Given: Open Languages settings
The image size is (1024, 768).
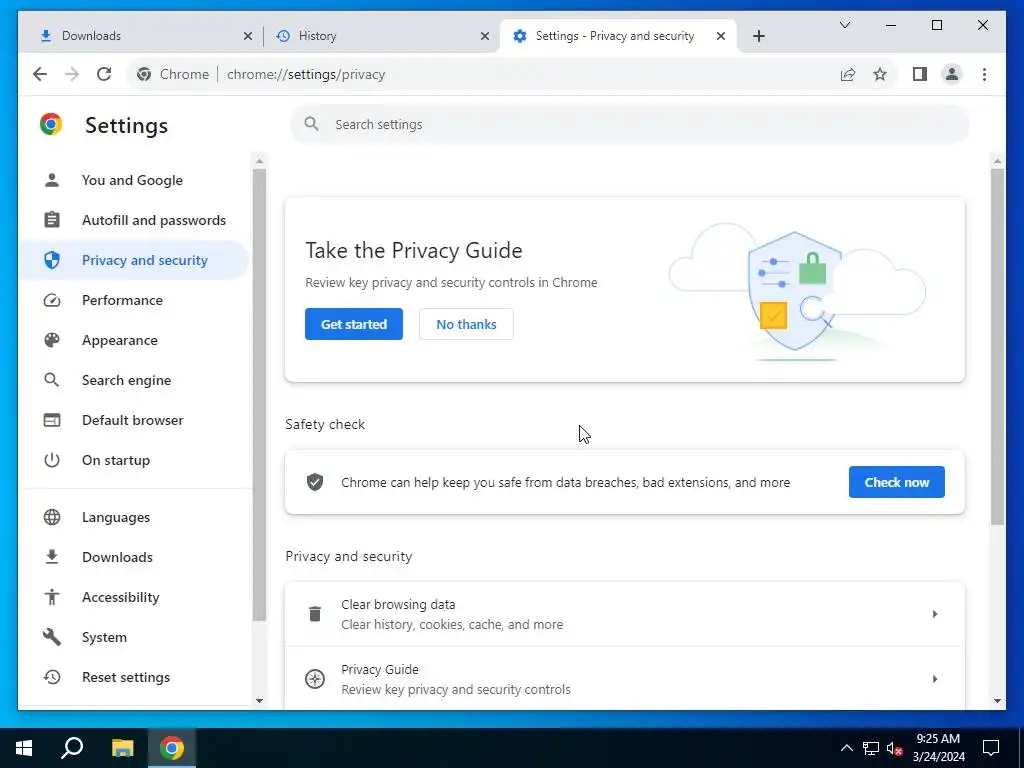Looking at the screenshot, I should pos(134,517).
